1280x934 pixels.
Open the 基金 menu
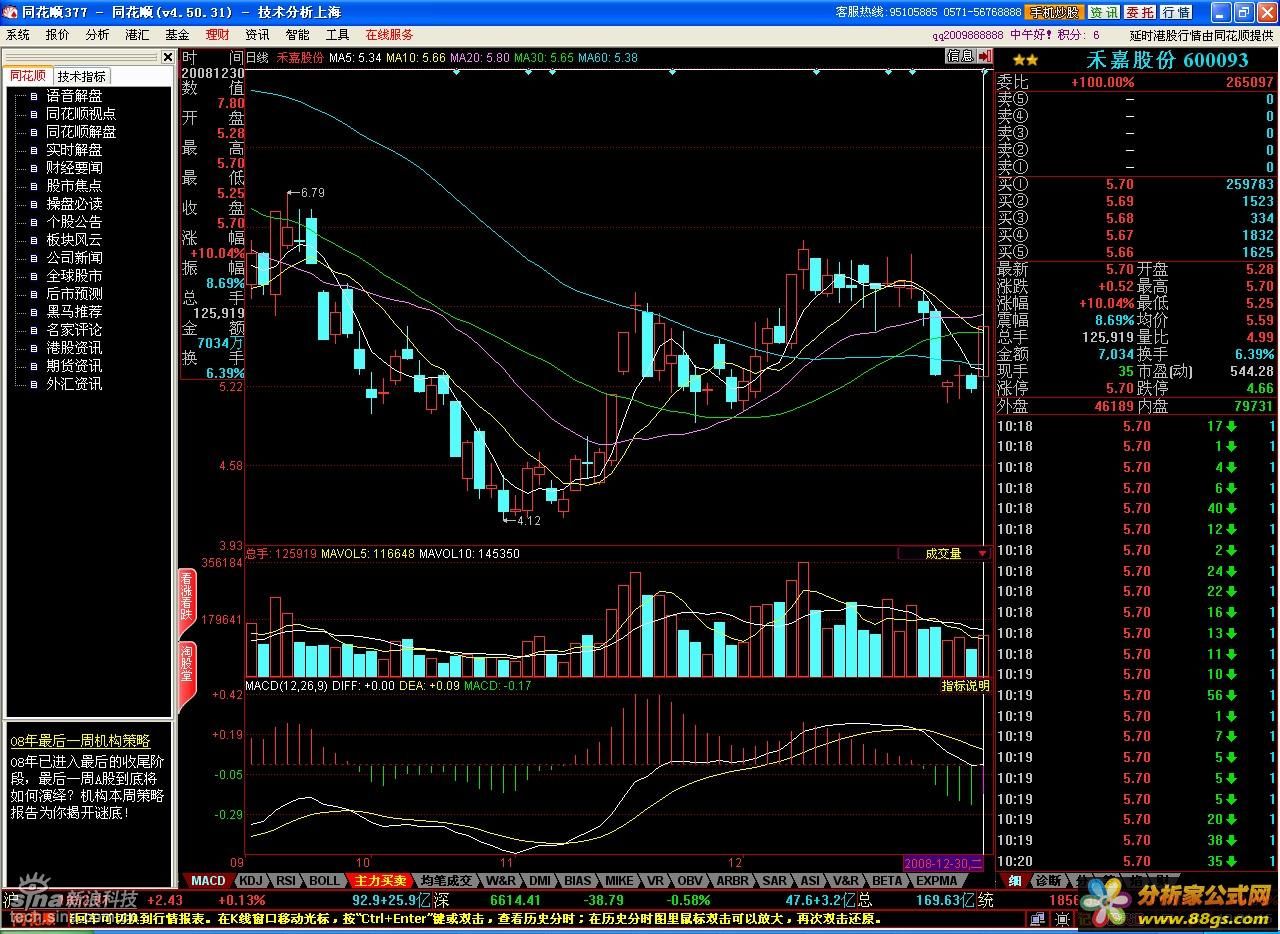click(177, 34)
